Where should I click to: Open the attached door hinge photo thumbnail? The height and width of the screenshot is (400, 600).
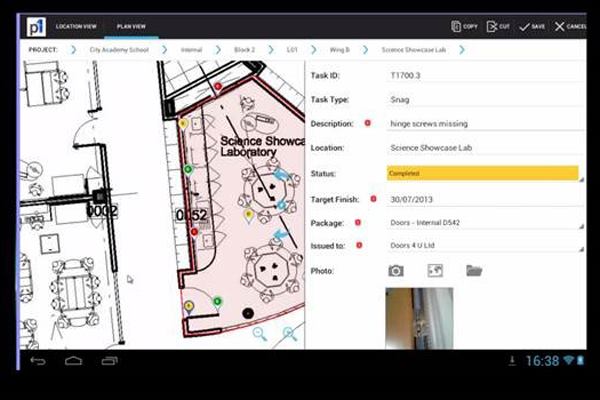[x=419, y=318]
